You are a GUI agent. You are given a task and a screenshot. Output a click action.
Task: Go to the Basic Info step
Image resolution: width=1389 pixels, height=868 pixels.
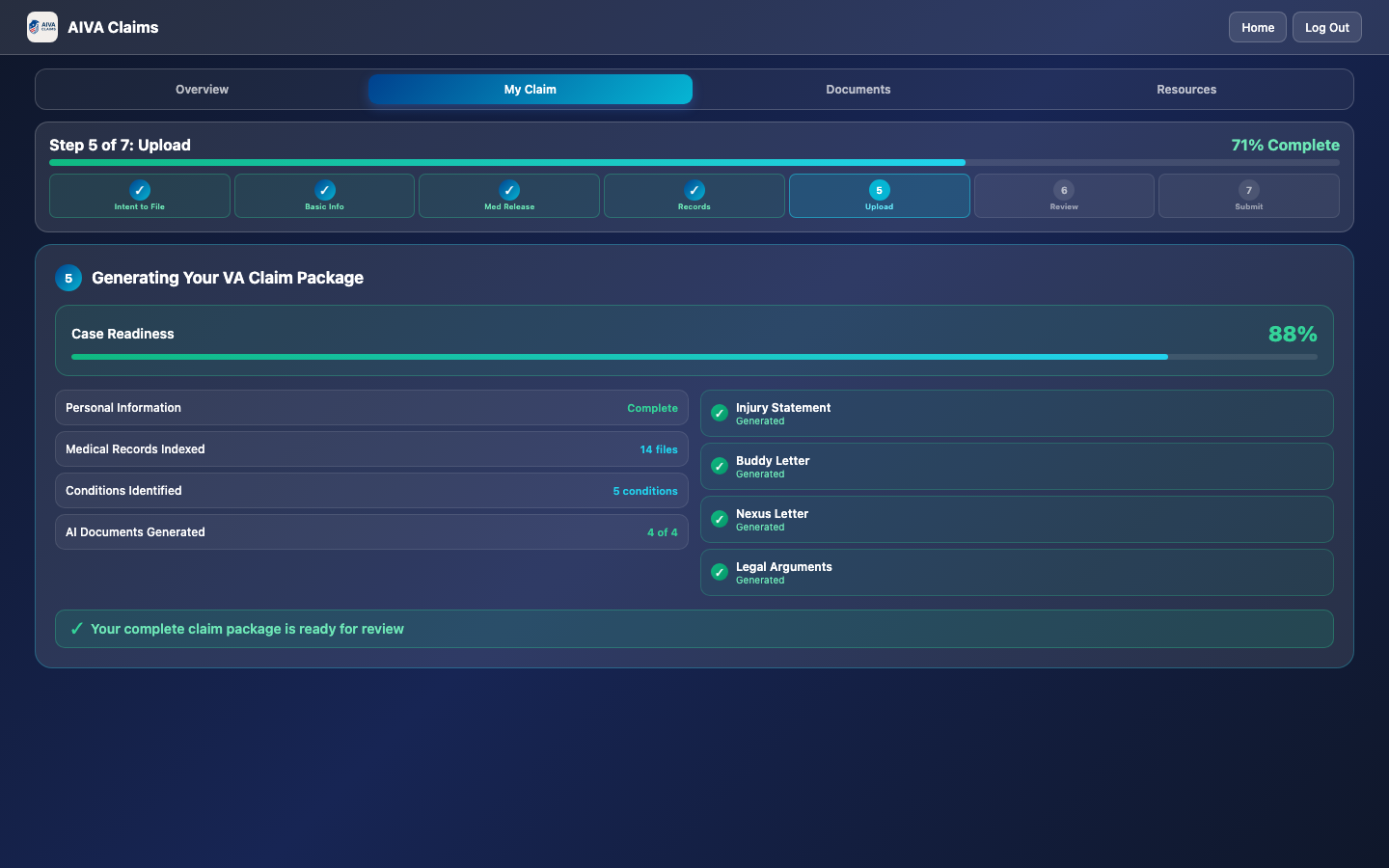tap(325, 196)
